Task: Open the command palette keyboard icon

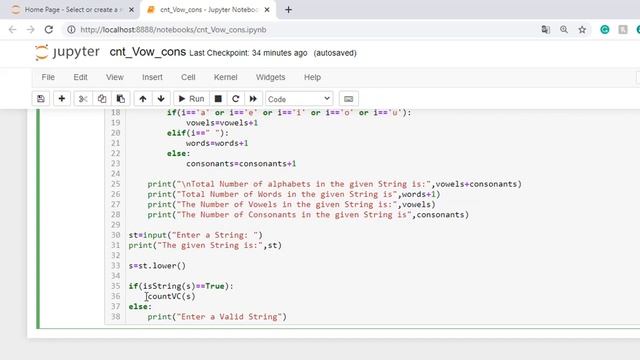Action: point(349,99)
